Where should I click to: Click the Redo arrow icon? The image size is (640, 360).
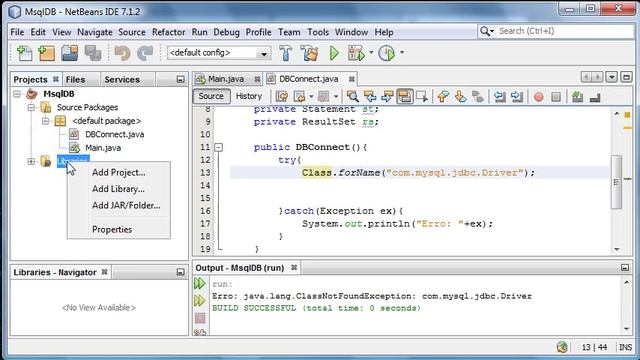pyautogui.click(x=144, y=53)
